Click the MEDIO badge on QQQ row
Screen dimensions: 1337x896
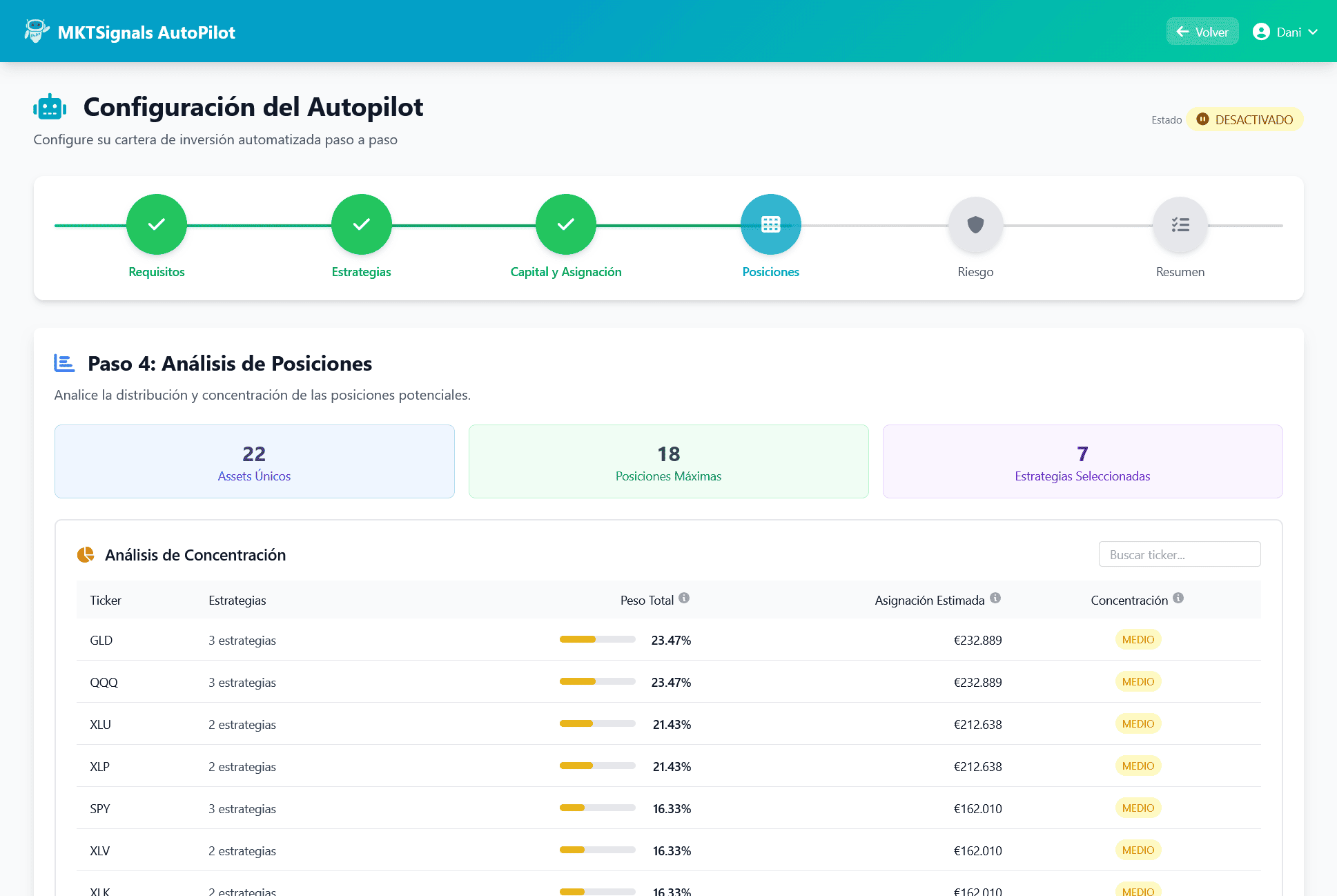click(1138, 682)
